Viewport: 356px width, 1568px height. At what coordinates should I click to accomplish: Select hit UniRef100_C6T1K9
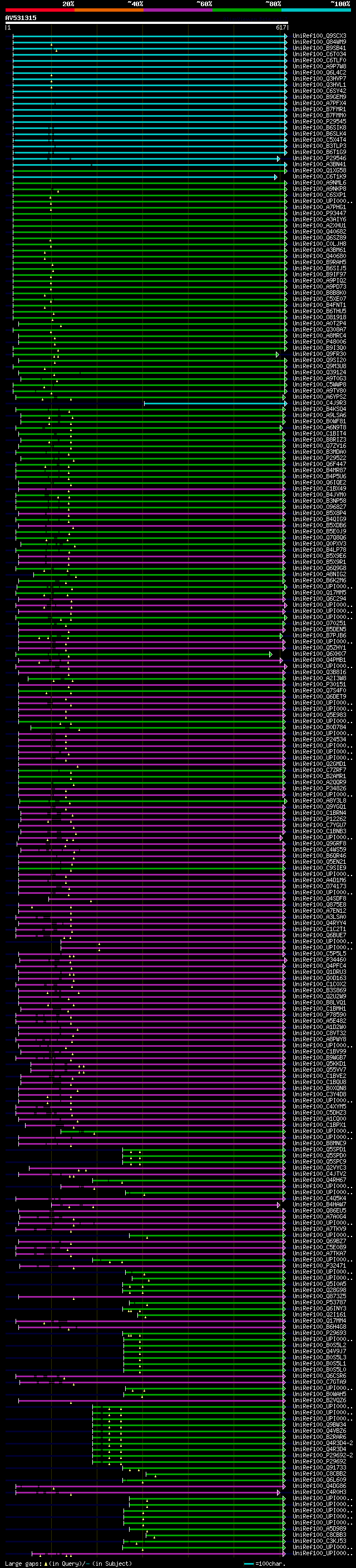tap(319, 176)
